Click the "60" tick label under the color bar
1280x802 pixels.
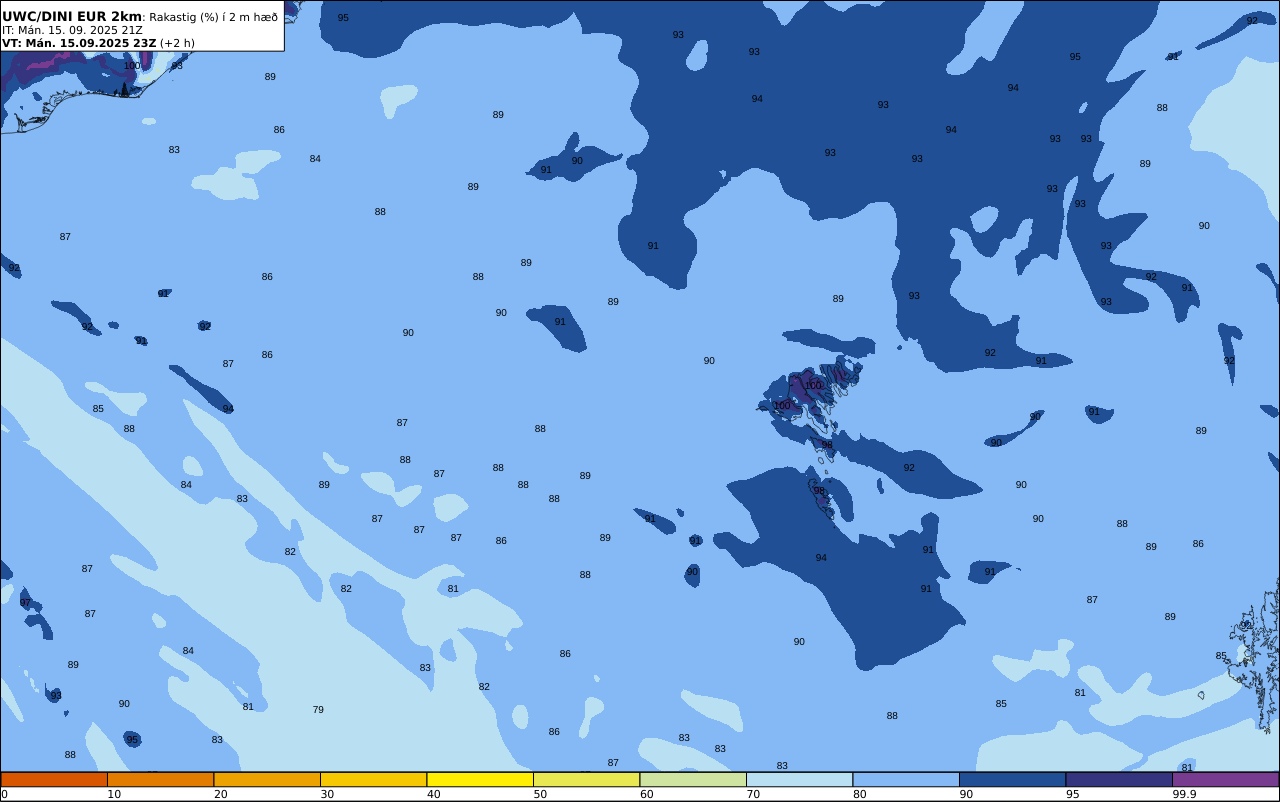point(646,794)
